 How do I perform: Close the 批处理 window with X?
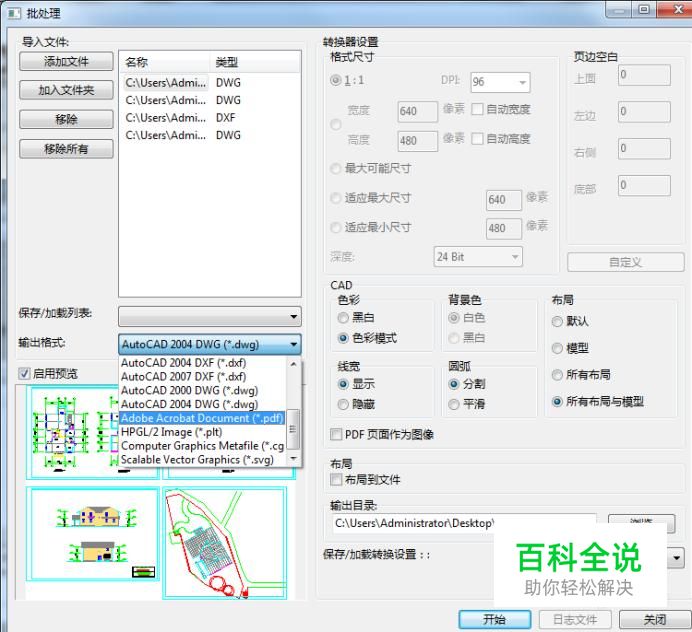point(675,9)
